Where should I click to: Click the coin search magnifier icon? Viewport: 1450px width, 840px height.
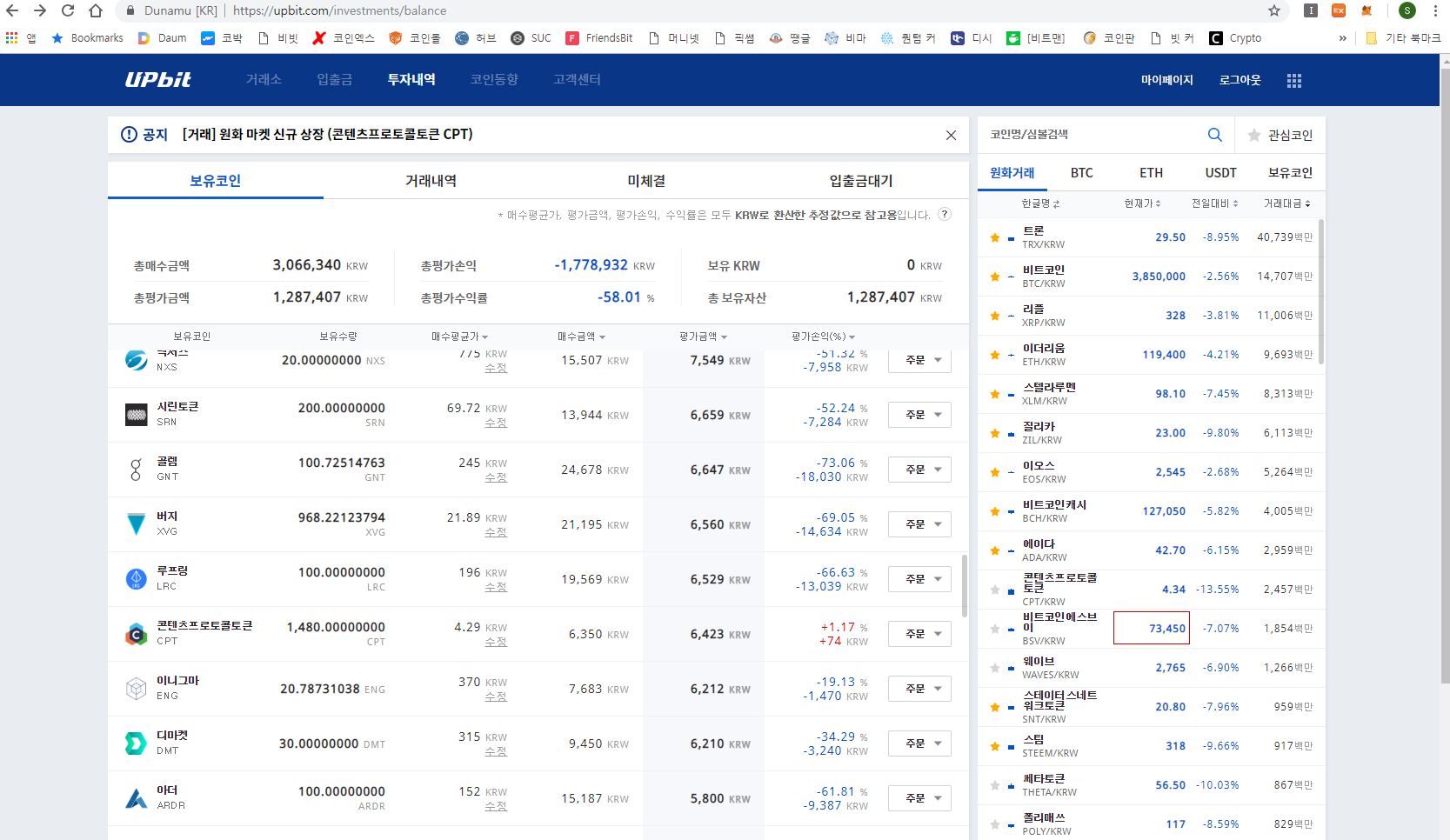pyautogui.click(x=1215, y=135)
